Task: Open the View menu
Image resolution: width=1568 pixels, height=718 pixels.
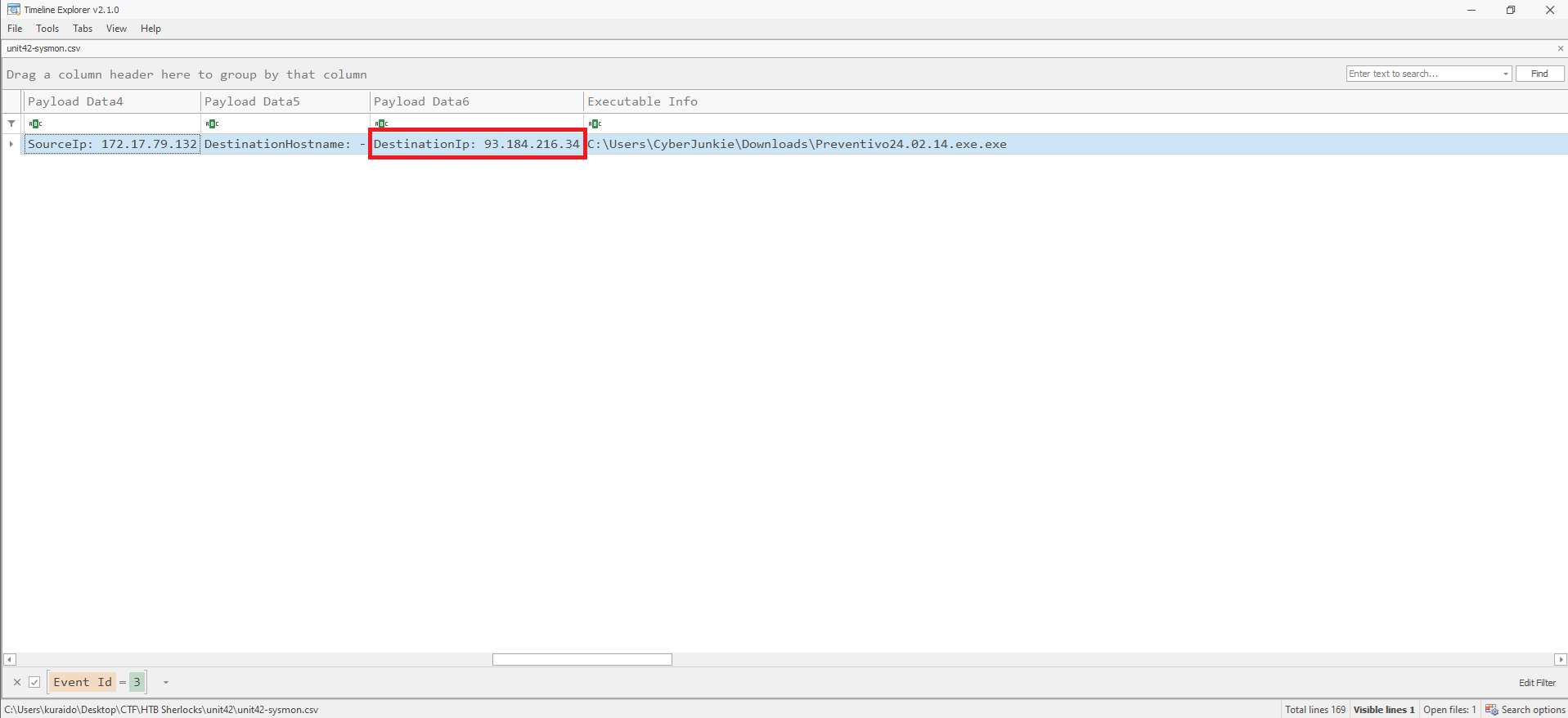Action: 116,29
